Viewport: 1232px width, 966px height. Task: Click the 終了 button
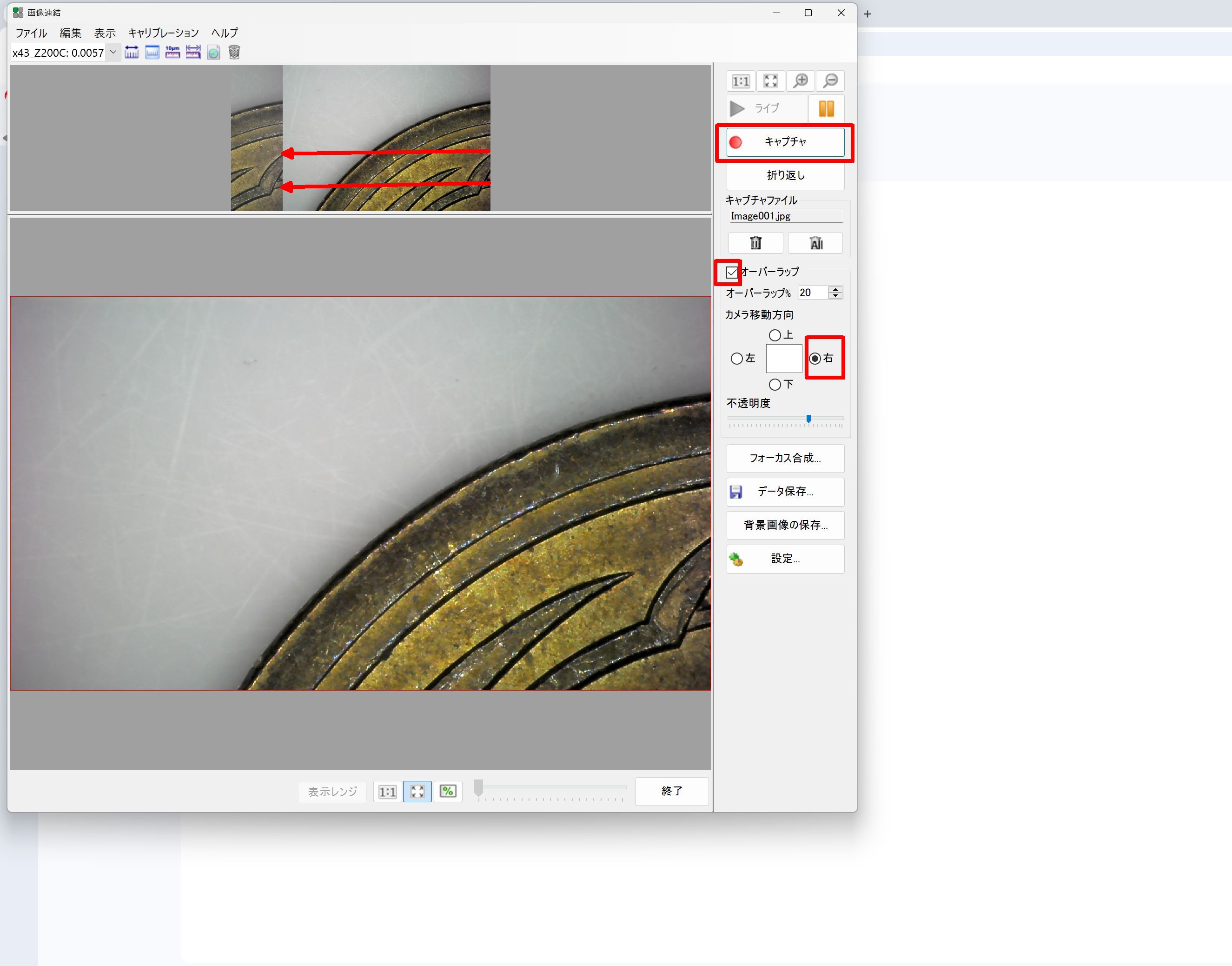pyautogui.click(x=672, y=791)
